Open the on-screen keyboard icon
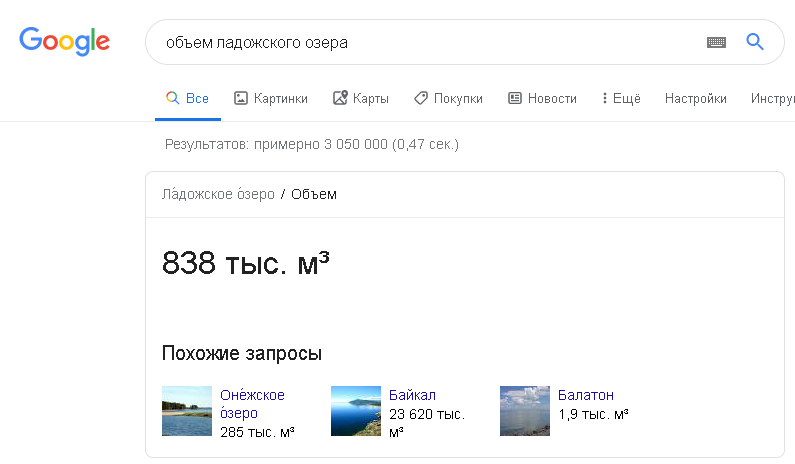The image size is (795, 464). (715, 42)
